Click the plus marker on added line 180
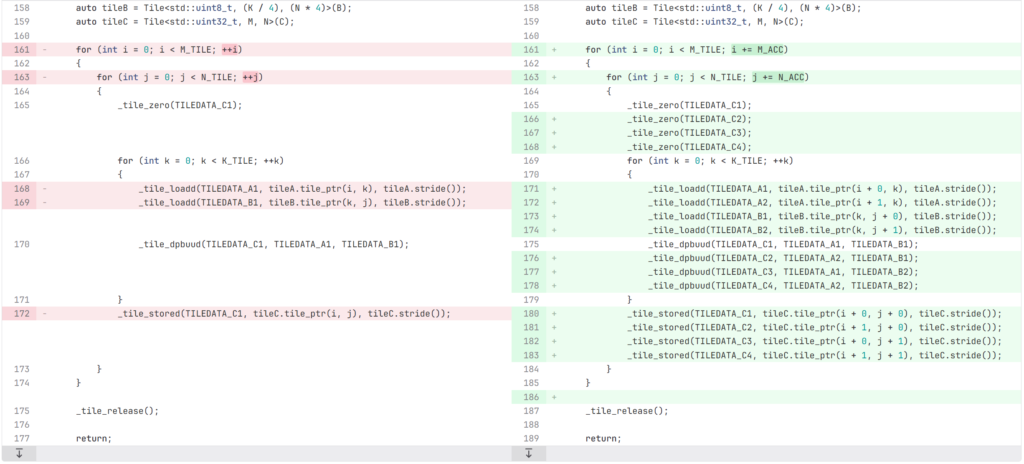Screen dimensions: 1024x464 pos(554,313)
